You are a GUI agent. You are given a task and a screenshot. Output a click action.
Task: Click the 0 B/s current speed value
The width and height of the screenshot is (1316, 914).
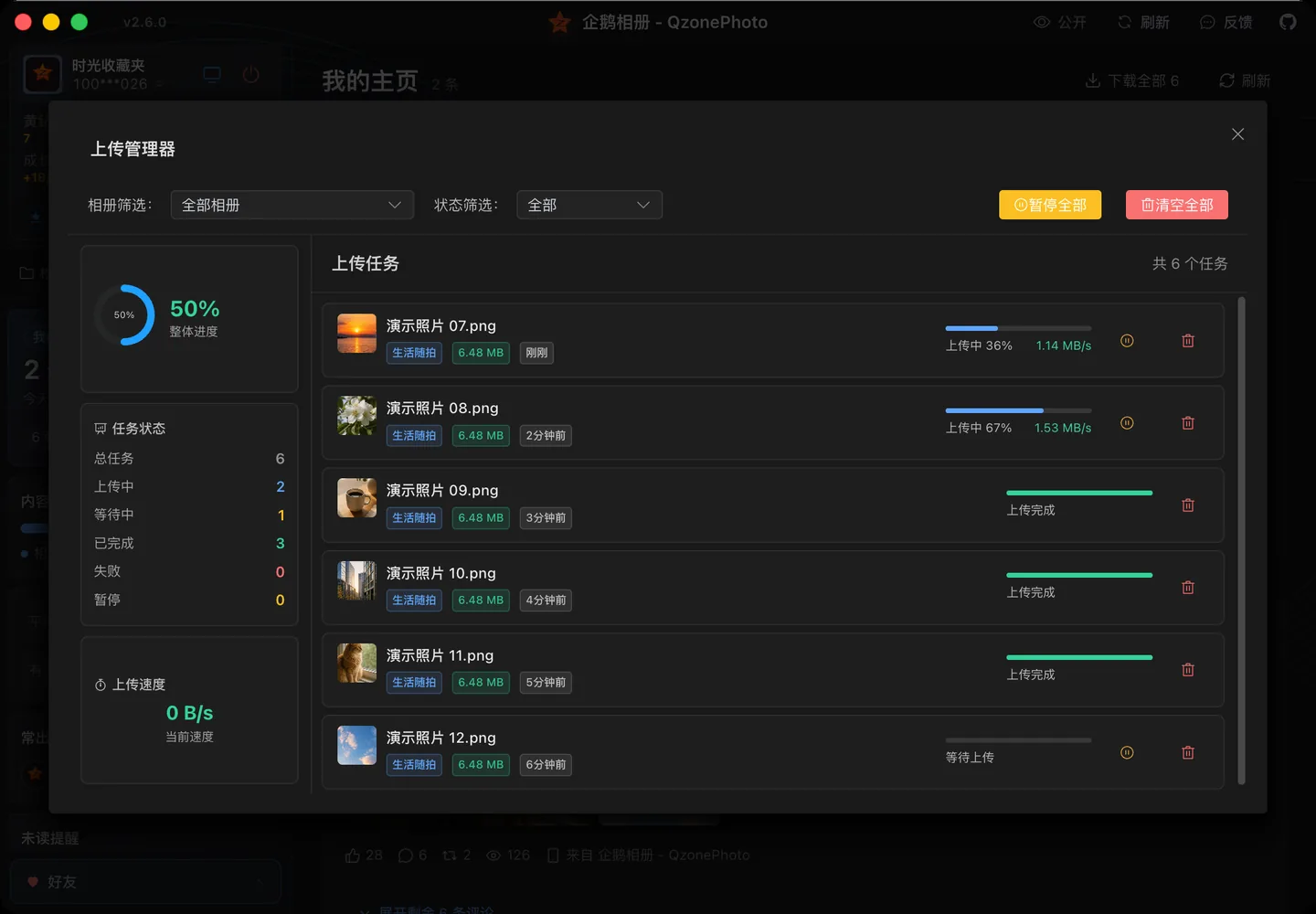point(189,713)
